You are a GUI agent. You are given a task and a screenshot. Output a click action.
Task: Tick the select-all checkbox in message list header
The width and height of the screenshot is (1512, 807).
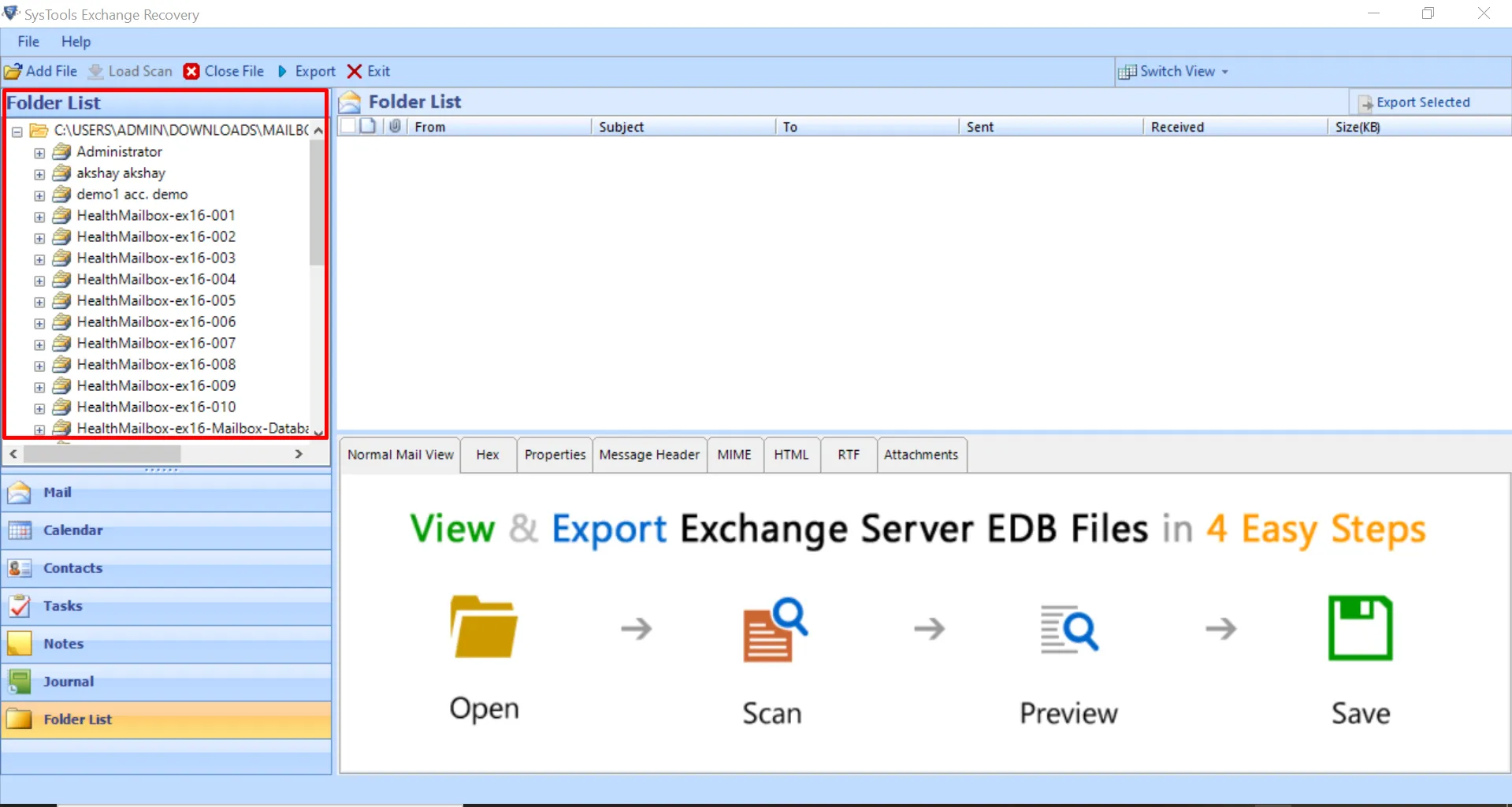347,126
